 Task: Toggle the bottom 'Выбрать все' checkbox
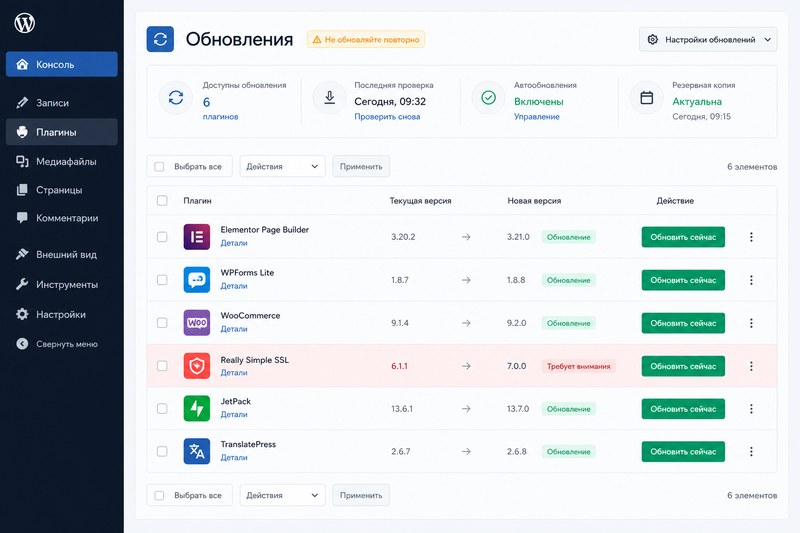[159, 495]
